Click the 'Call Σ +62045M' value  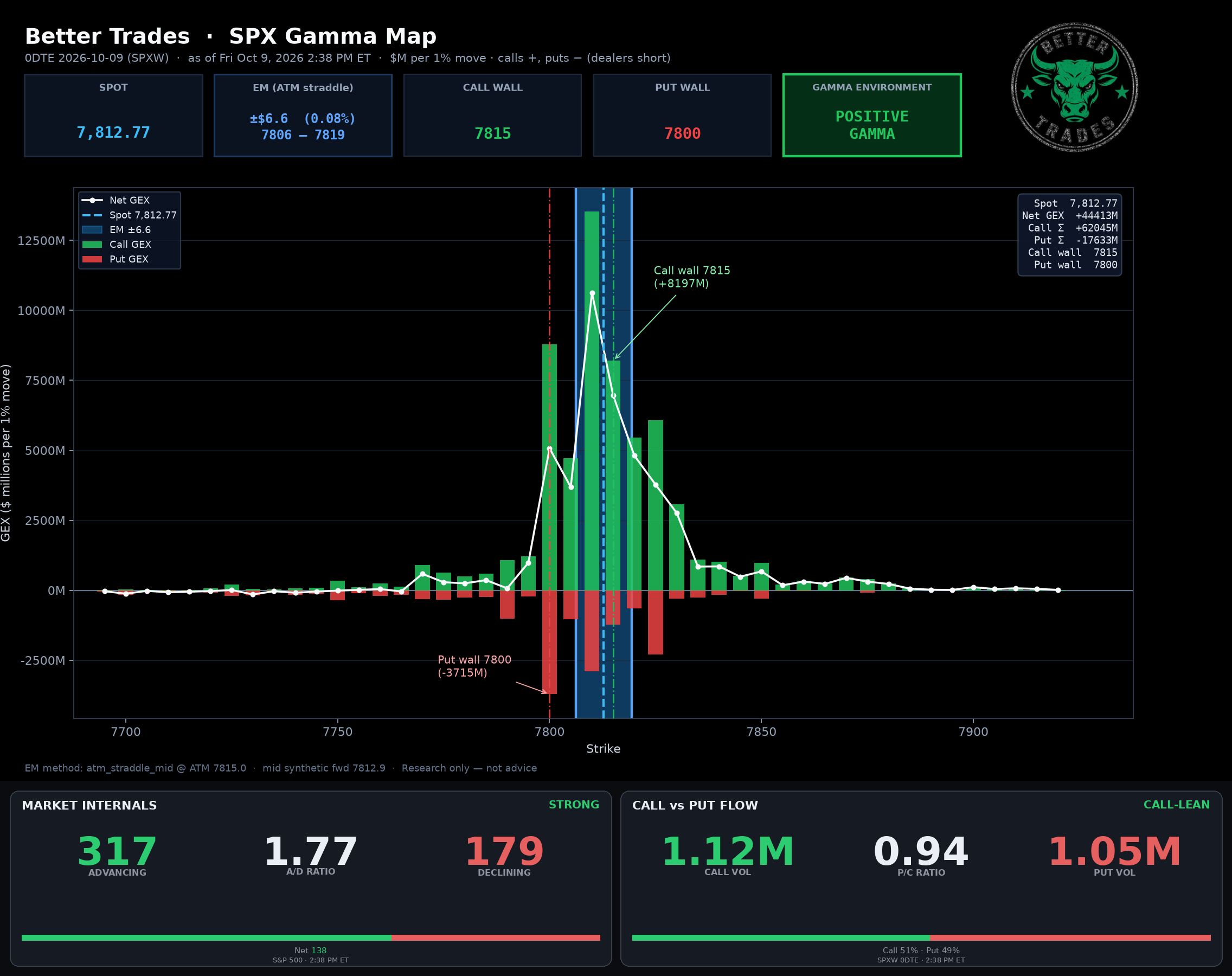pos(1072,228)
